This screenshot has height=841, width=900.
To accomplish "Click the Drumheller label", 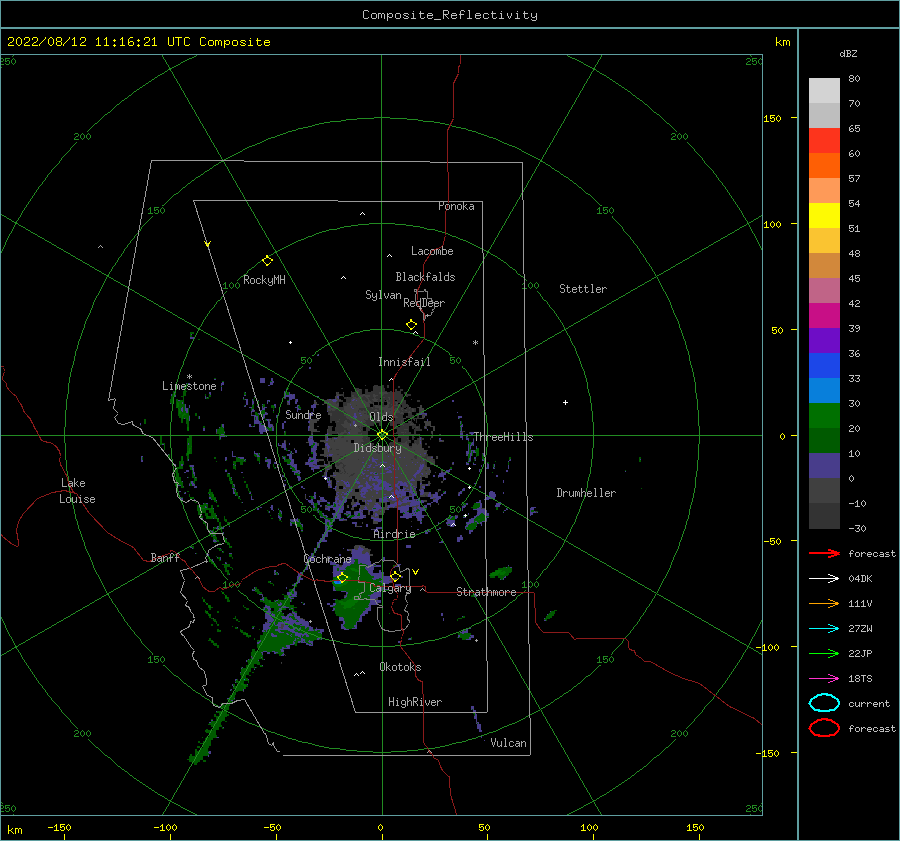I will click(586, 493).
